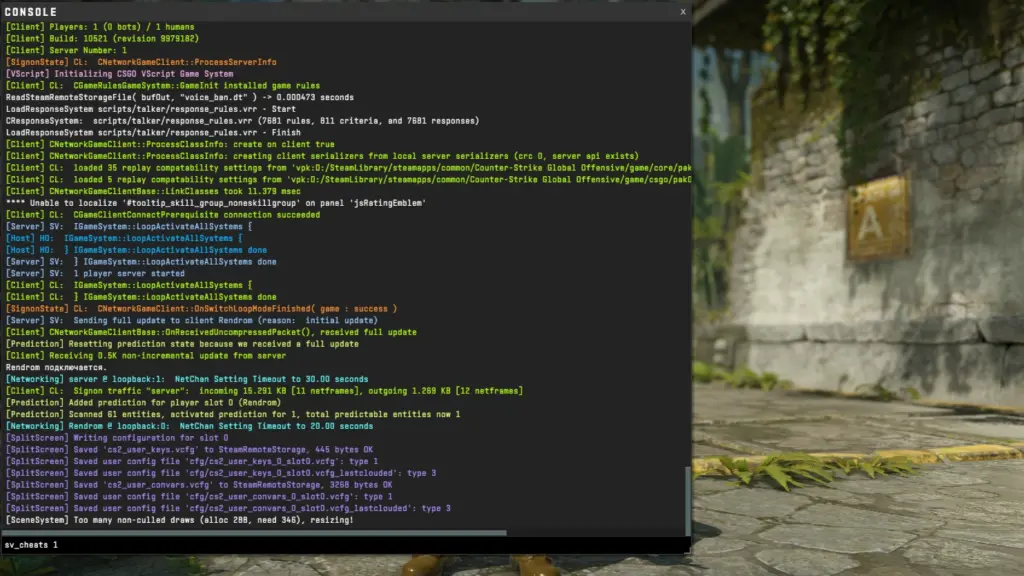Click the line with 'GameInit installed game rules'

[x=163, y=86]
